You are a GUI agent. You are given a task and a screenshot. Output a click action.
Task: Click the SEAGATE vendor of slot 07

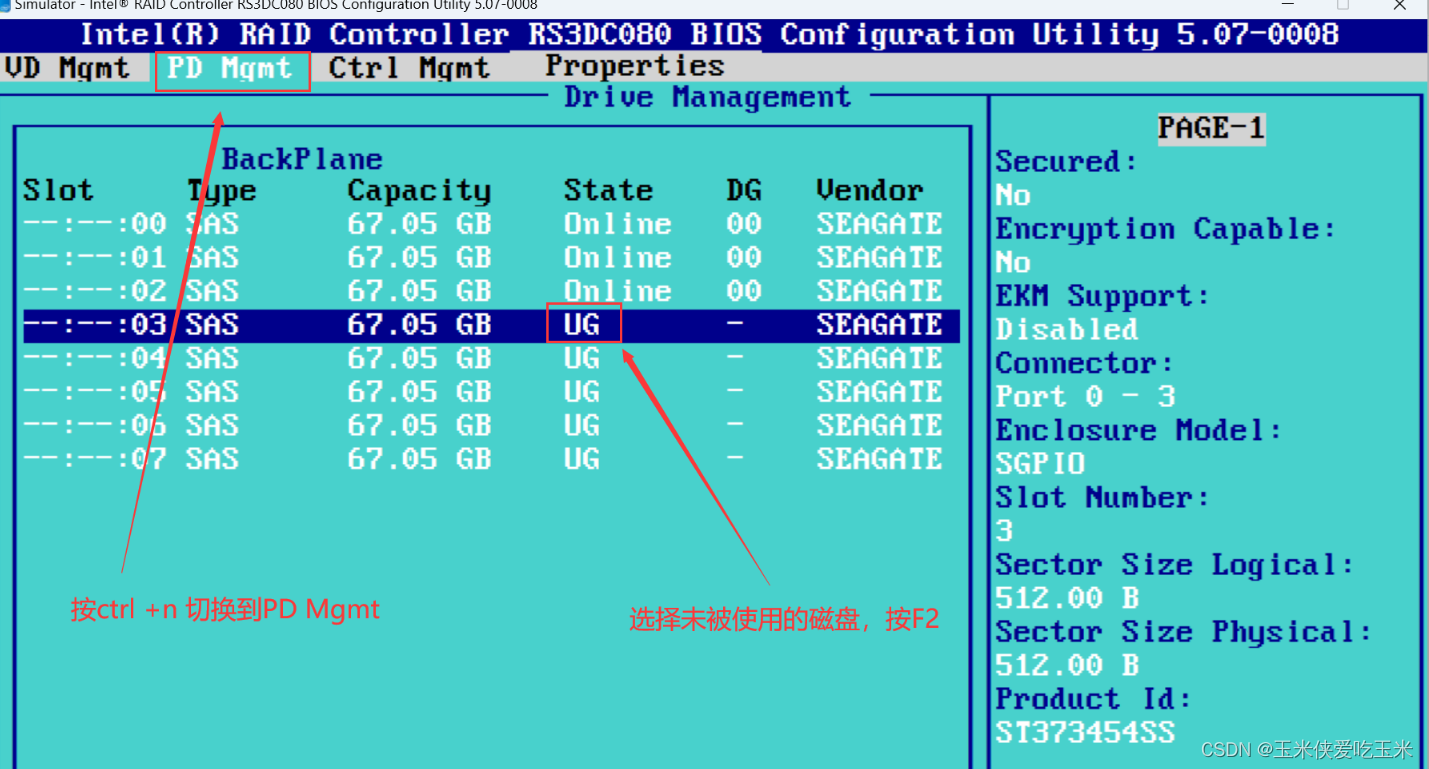click(x=879, y=459)
